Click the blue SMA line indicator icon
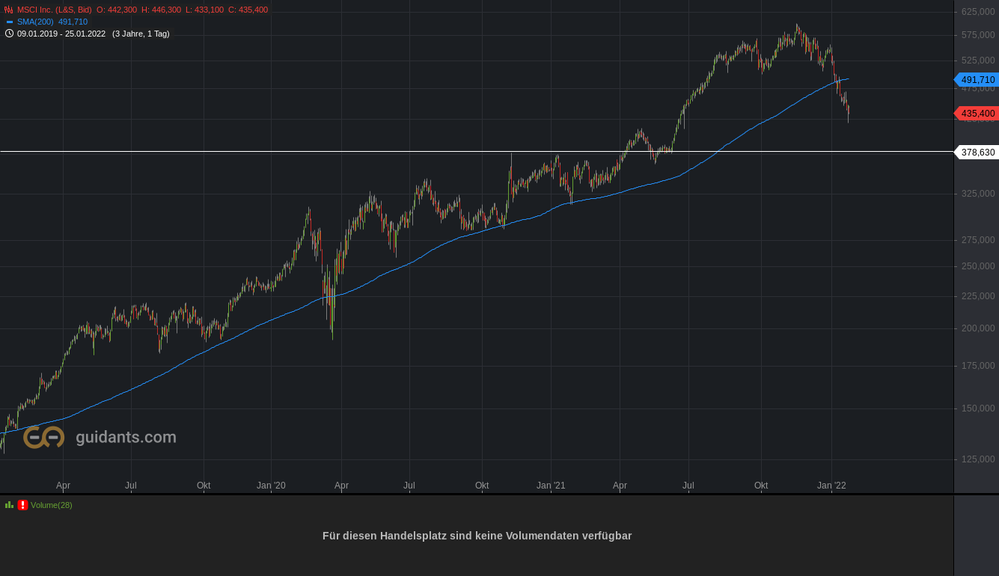This screenshot has width=999, height=576. click(11, 21)
